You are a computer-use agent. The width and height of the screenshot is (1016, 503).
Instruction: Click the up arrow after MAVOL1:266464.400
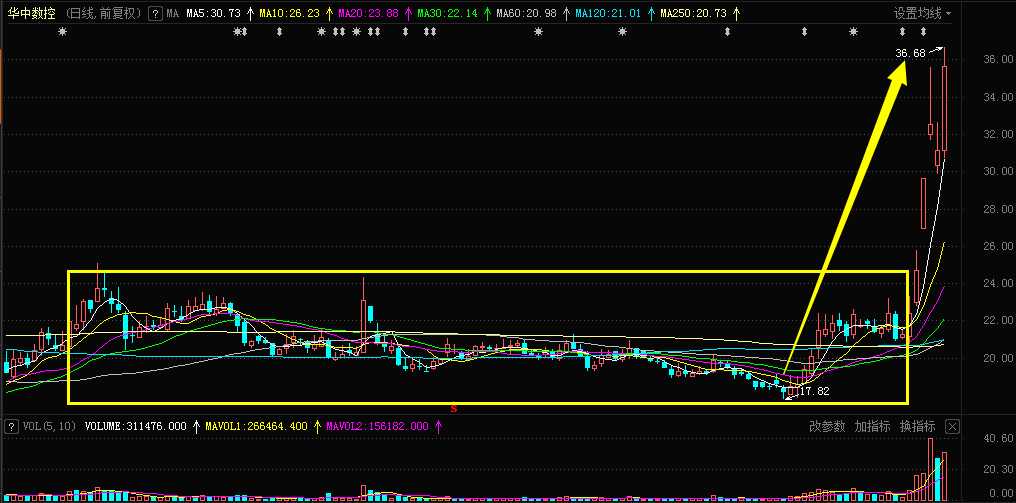(317, 427)
